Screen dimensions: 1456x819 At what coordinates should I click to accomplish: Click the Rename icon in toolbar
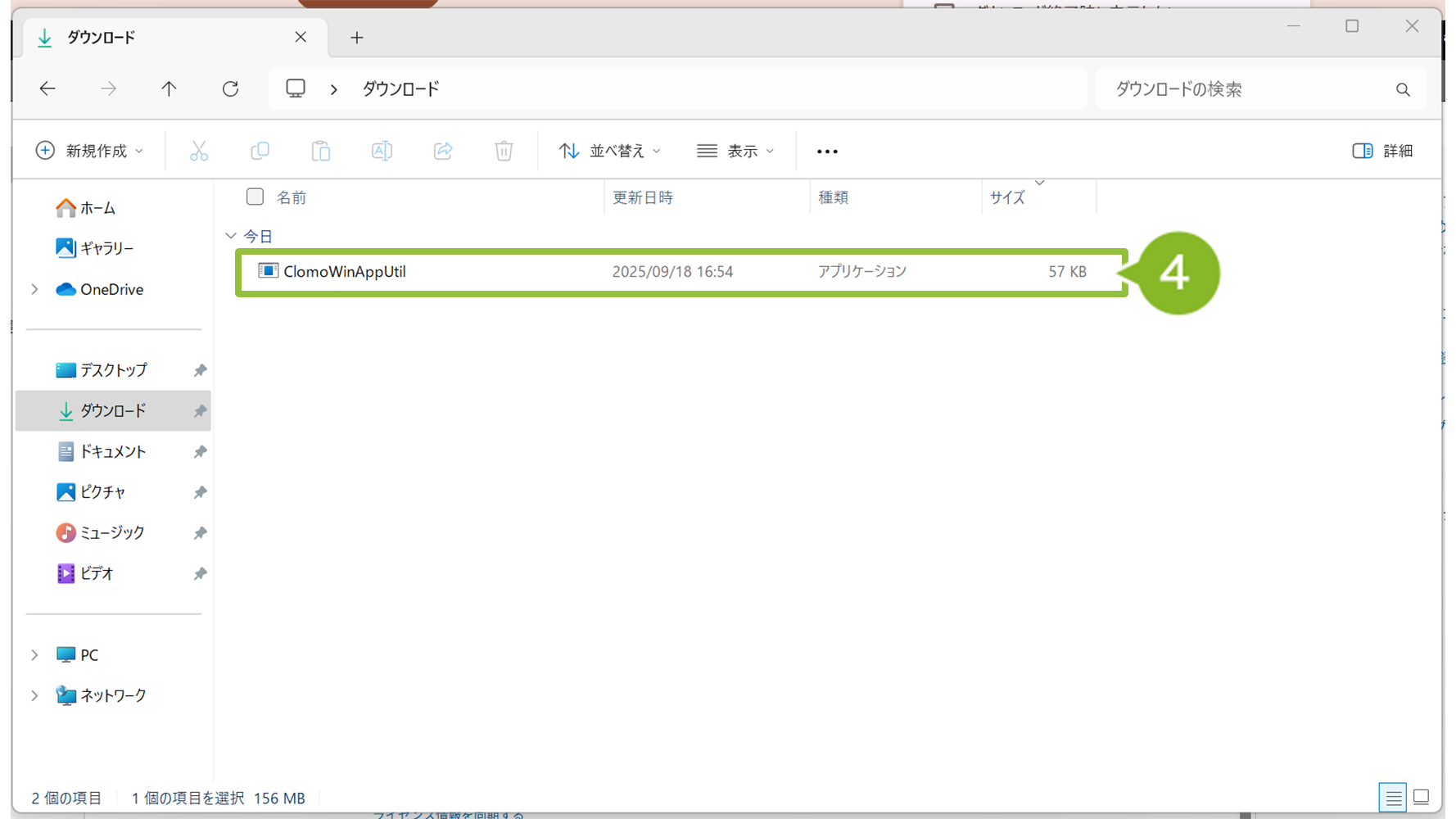tap(382, 151)
